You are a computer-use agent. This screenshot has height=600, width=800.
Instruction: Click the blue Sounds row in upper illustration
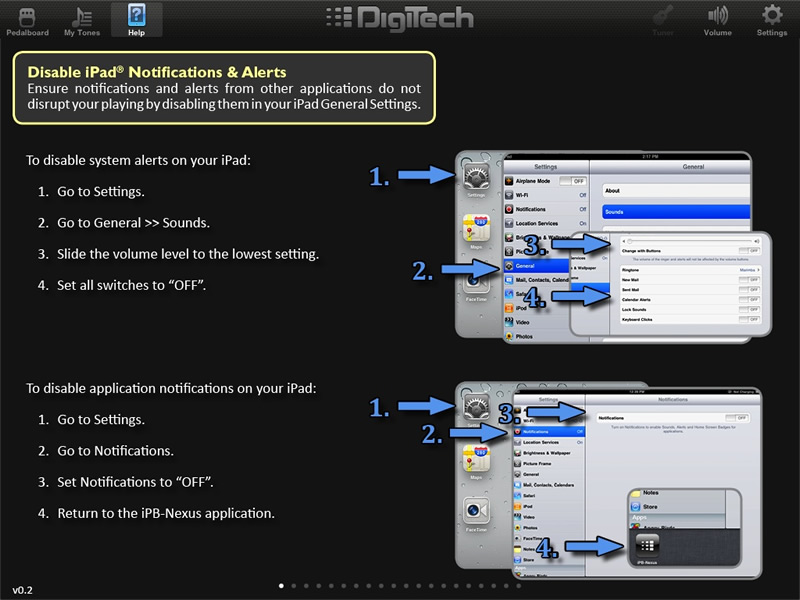676,212
